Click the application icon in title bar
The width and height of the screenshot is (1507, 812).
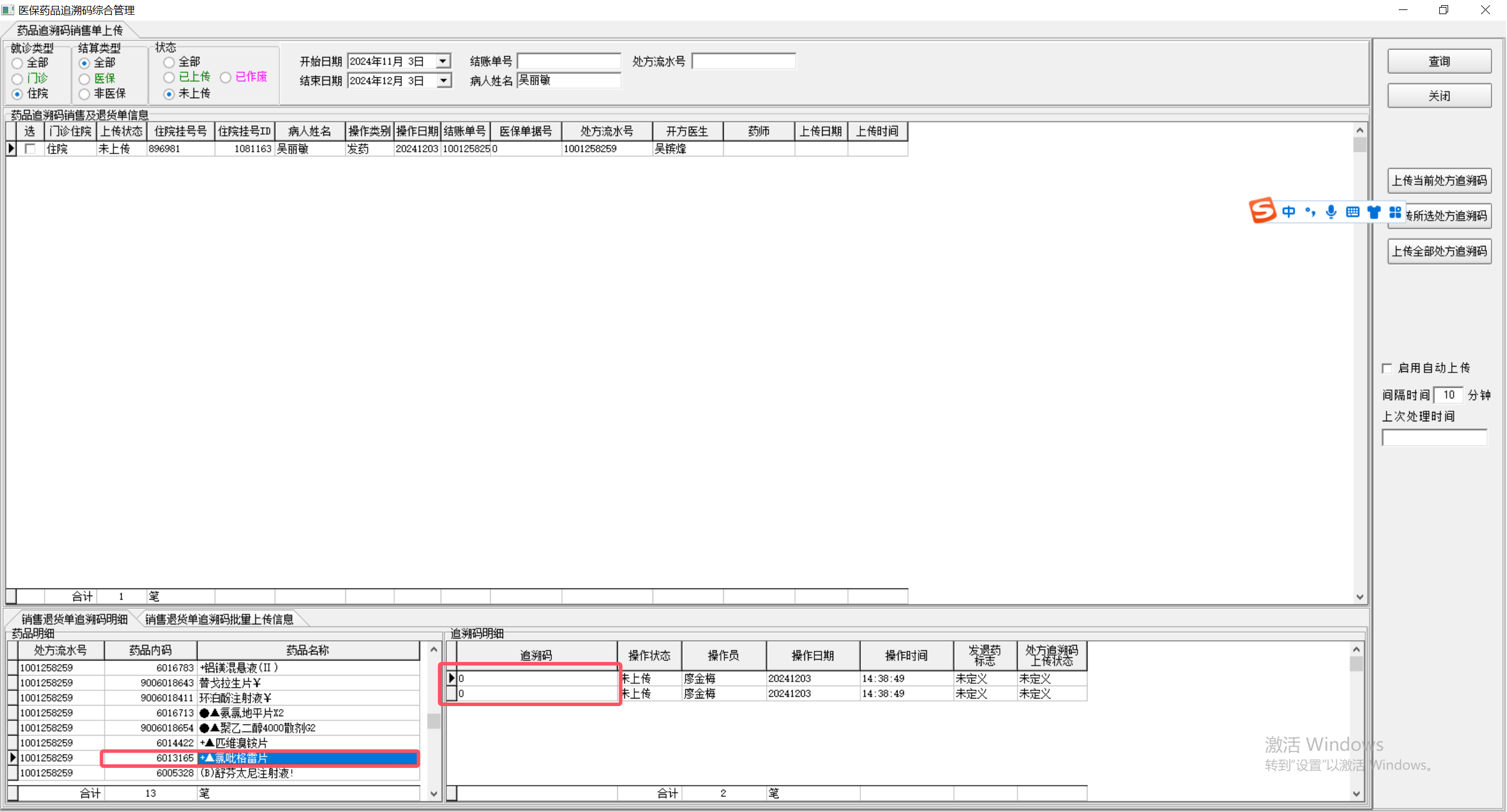(x=8, y=10)
